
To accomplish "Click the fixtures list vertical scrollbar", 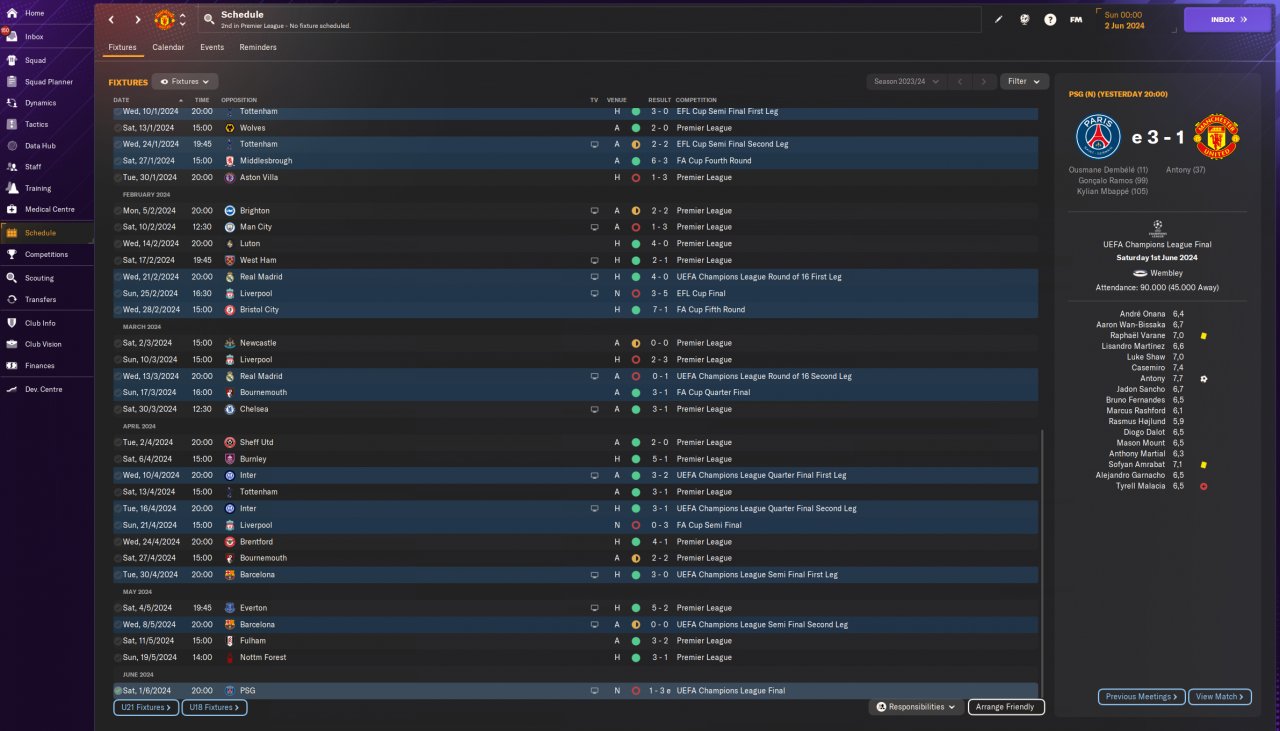I will [x=1042, y=565].
